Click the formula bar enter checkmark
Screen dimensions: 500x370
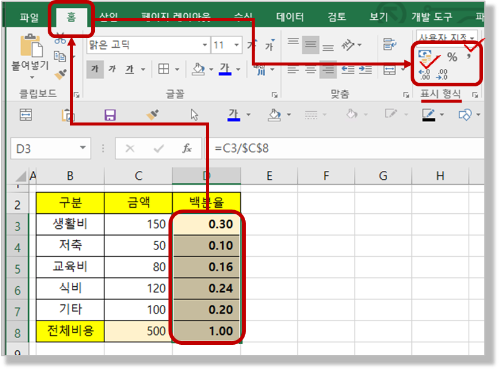click(159, 148)
